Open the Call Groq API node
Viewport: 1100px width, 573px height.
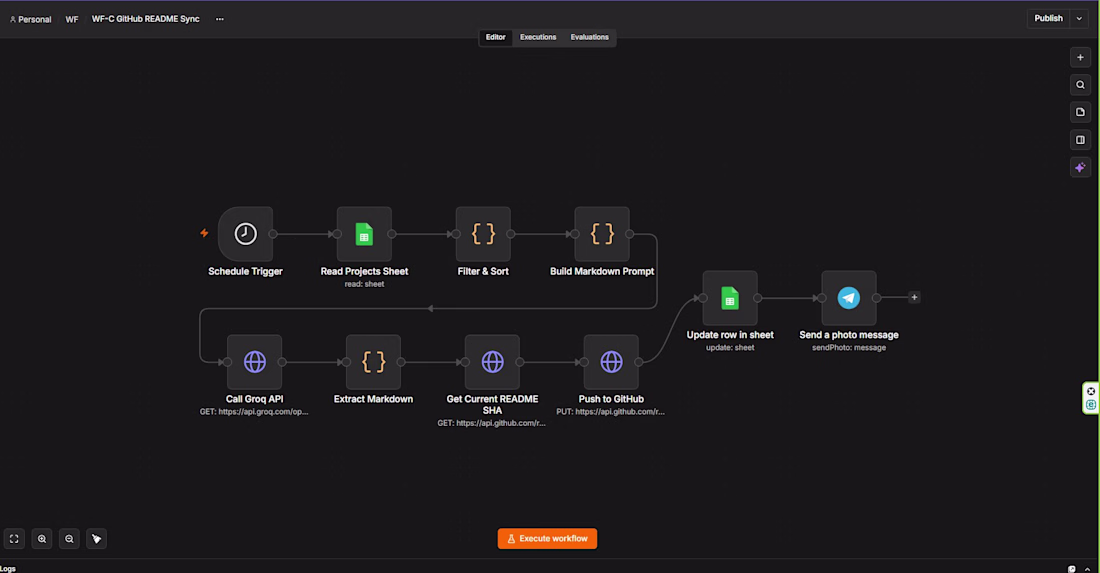[x=255, y=362]
